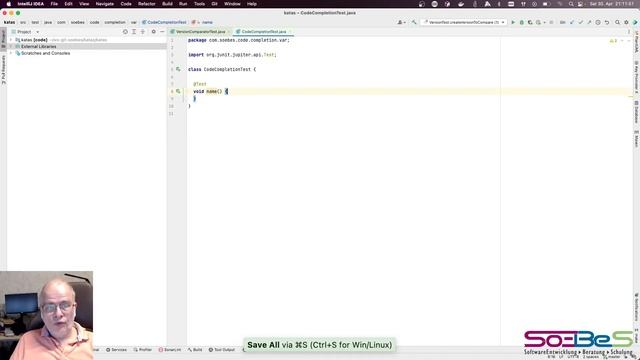Open the Services tool window

pyautogui.click(x=116, y=350)
